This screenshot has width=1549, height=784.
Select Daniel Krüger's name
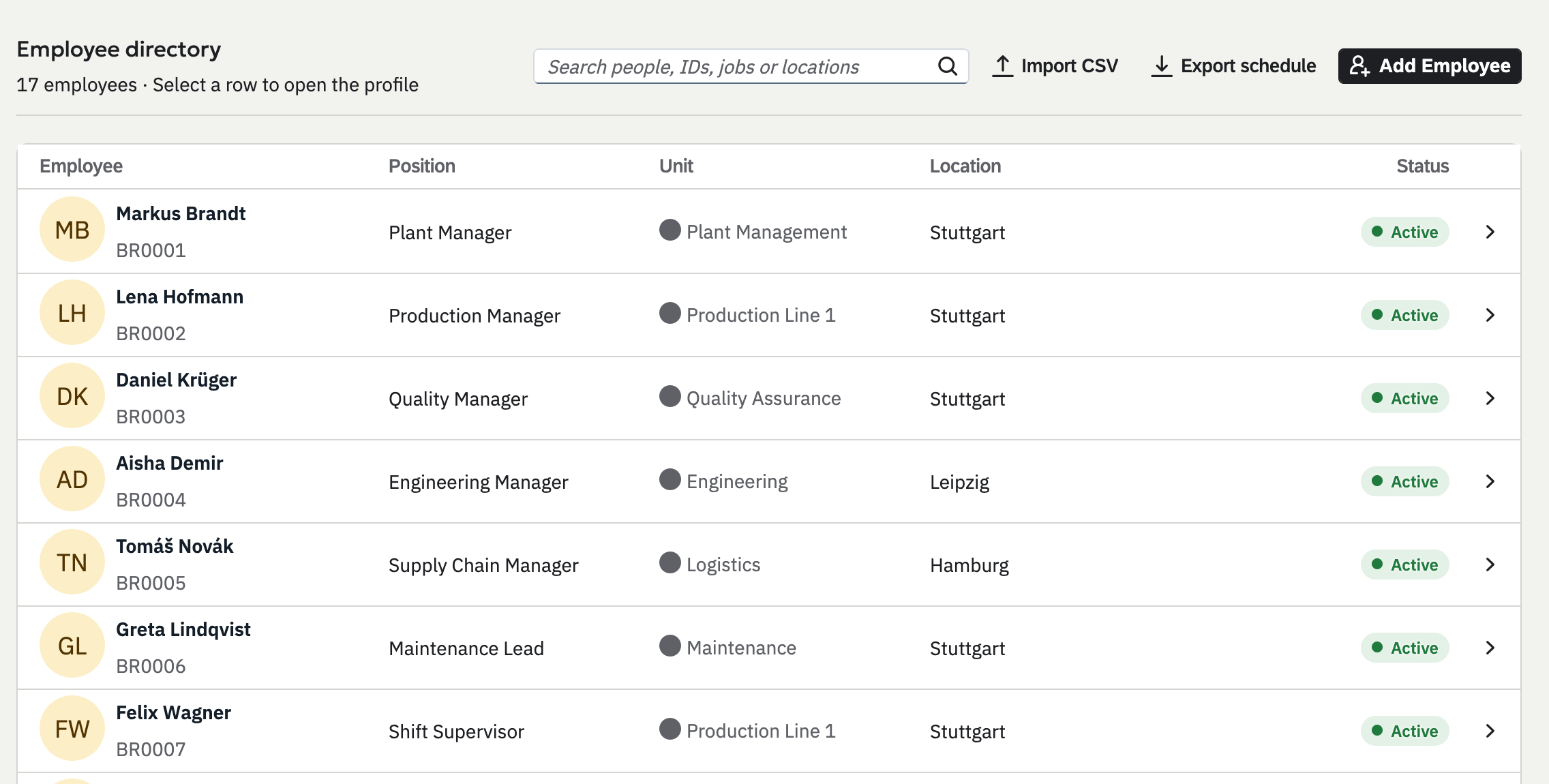coord(176,380)
